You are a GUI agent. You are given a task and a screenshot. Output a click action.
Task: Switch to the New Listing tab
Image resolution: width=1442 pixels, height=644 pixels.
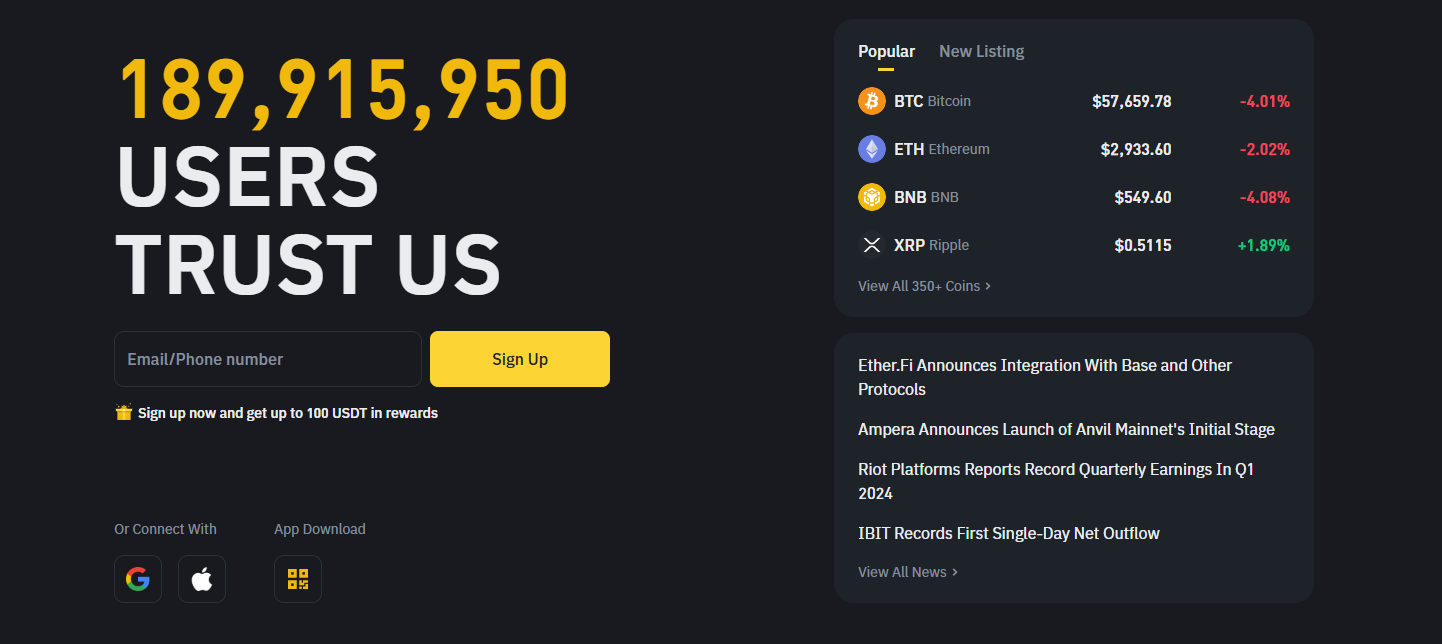pos(981,51)
